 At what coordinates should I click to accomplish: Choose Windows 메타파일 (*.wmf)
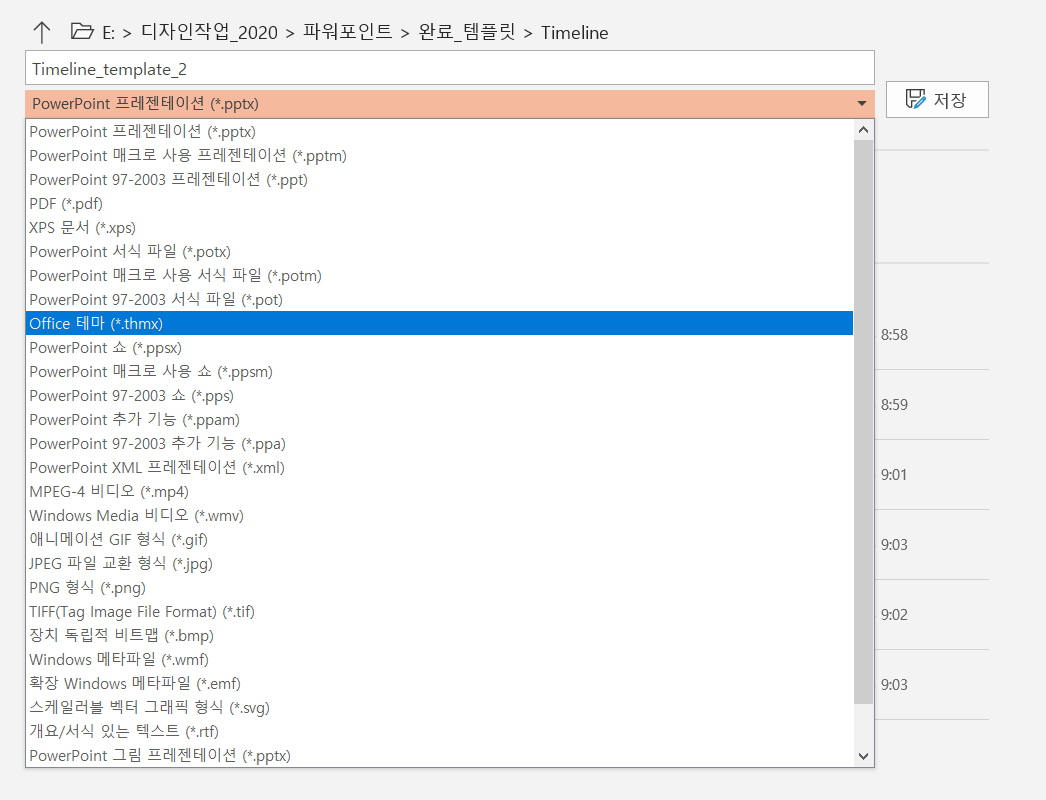tap(439, 660)
